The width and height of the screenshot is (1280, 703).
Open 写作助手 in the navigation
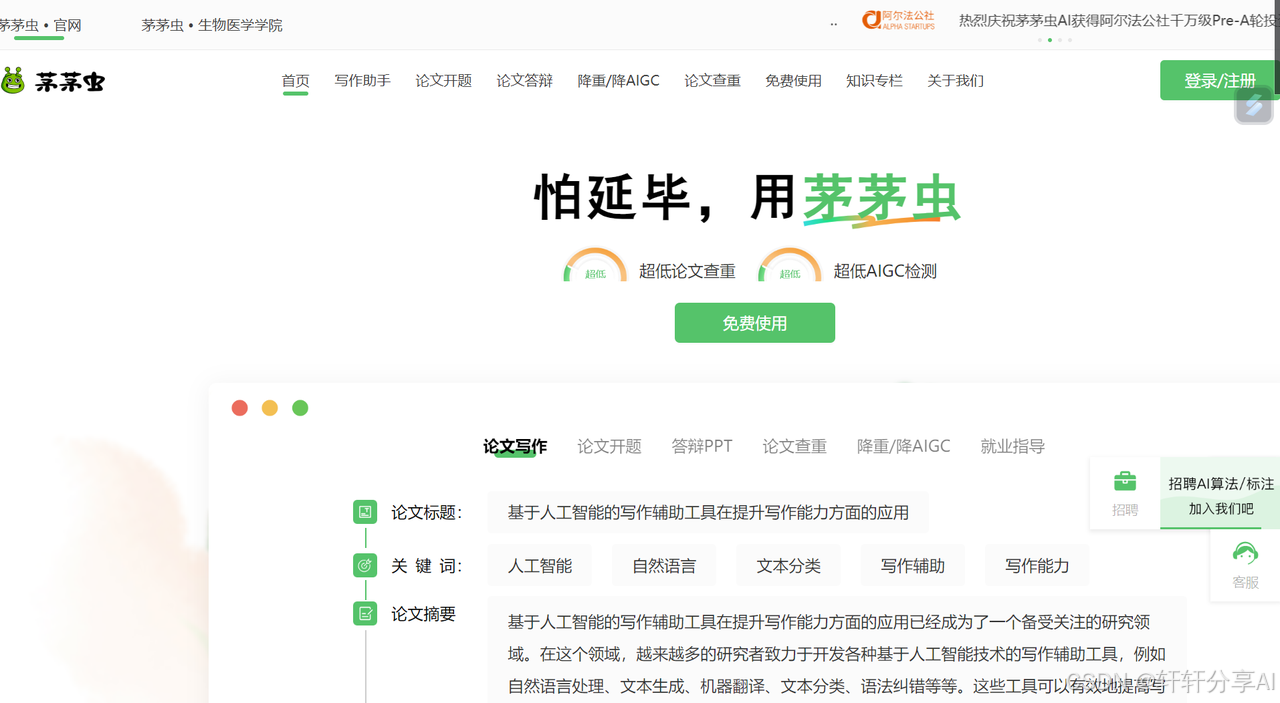[362, 81]
